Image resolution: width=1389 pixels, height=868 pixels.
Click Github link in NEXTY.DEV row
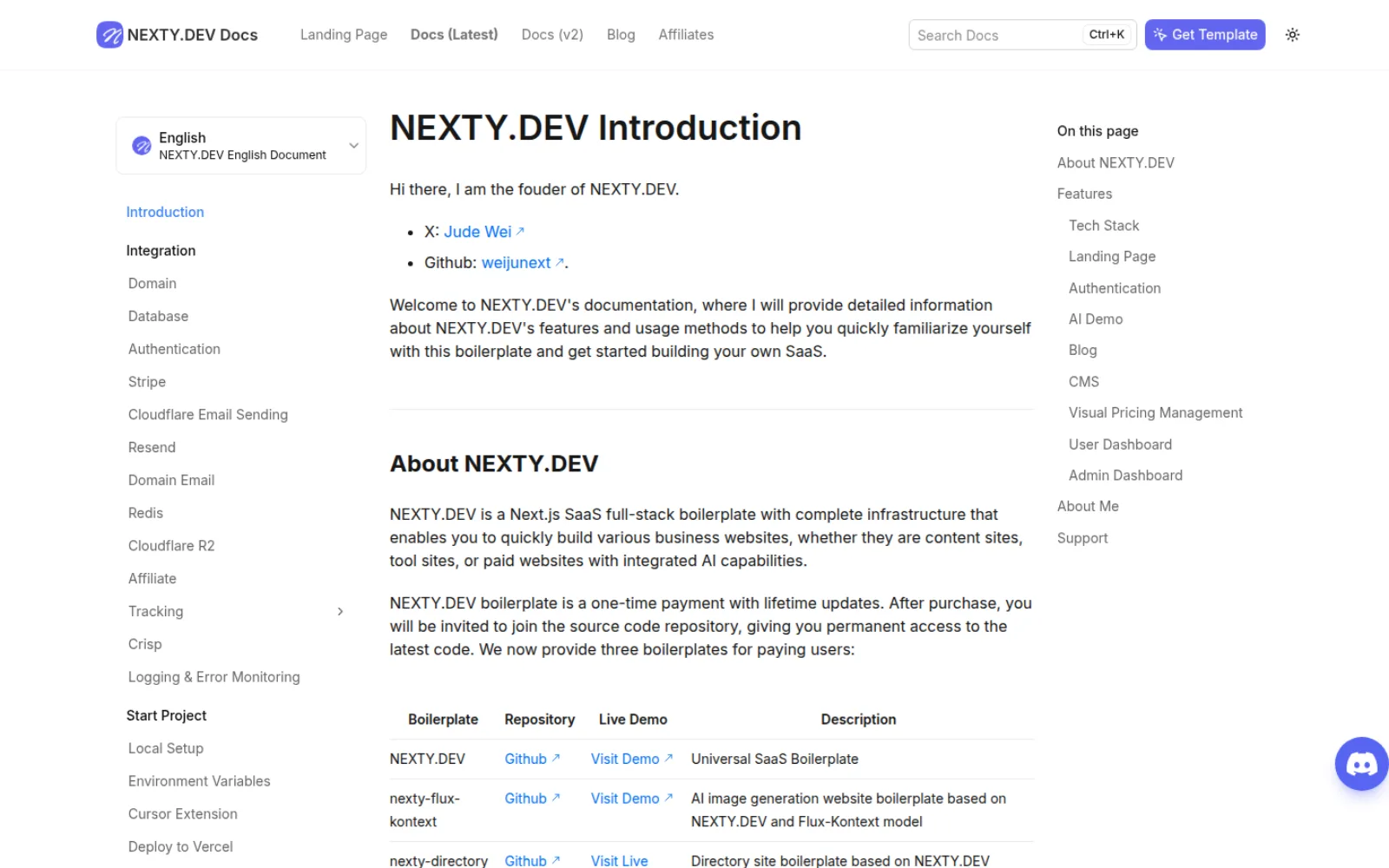click(532, 759)
